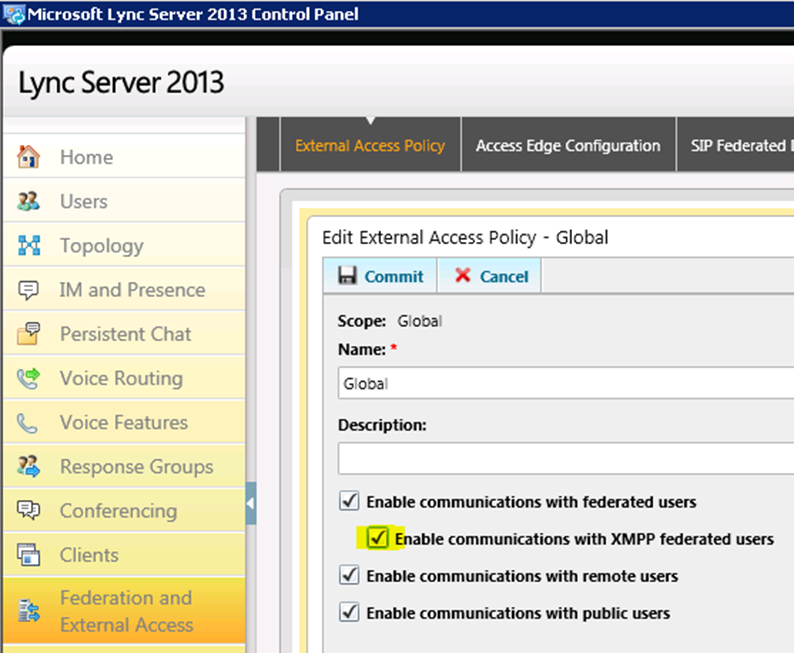Open Persistent Chat settings
The height and width of the screenshot is (653, 794).
(124, 334)
